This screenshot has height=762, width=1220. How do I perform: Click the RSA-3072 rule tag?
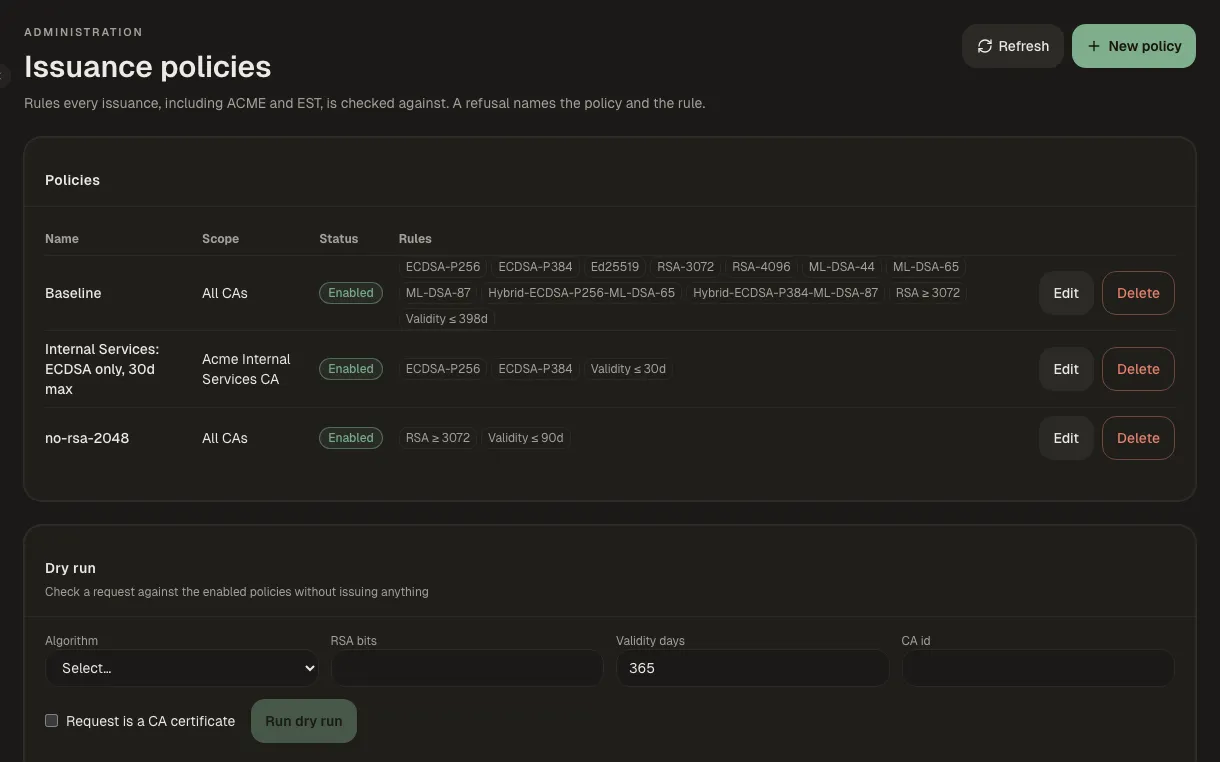(x=686, y=267)
